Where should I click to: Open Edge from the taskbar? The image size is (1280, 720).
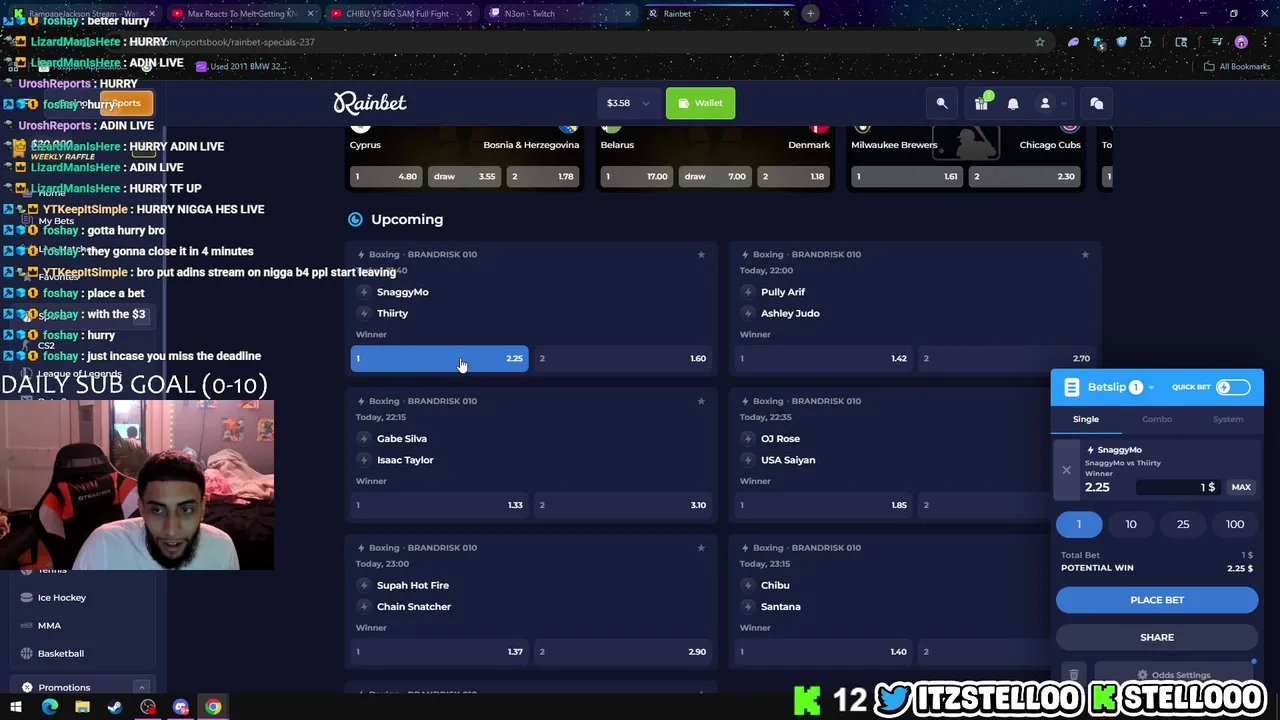[x=49, y=707]
